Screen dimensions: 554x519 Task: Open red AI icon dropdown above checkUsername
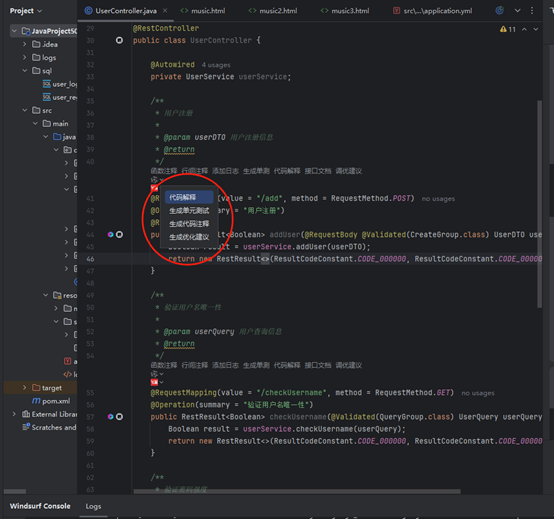point(157,382)
